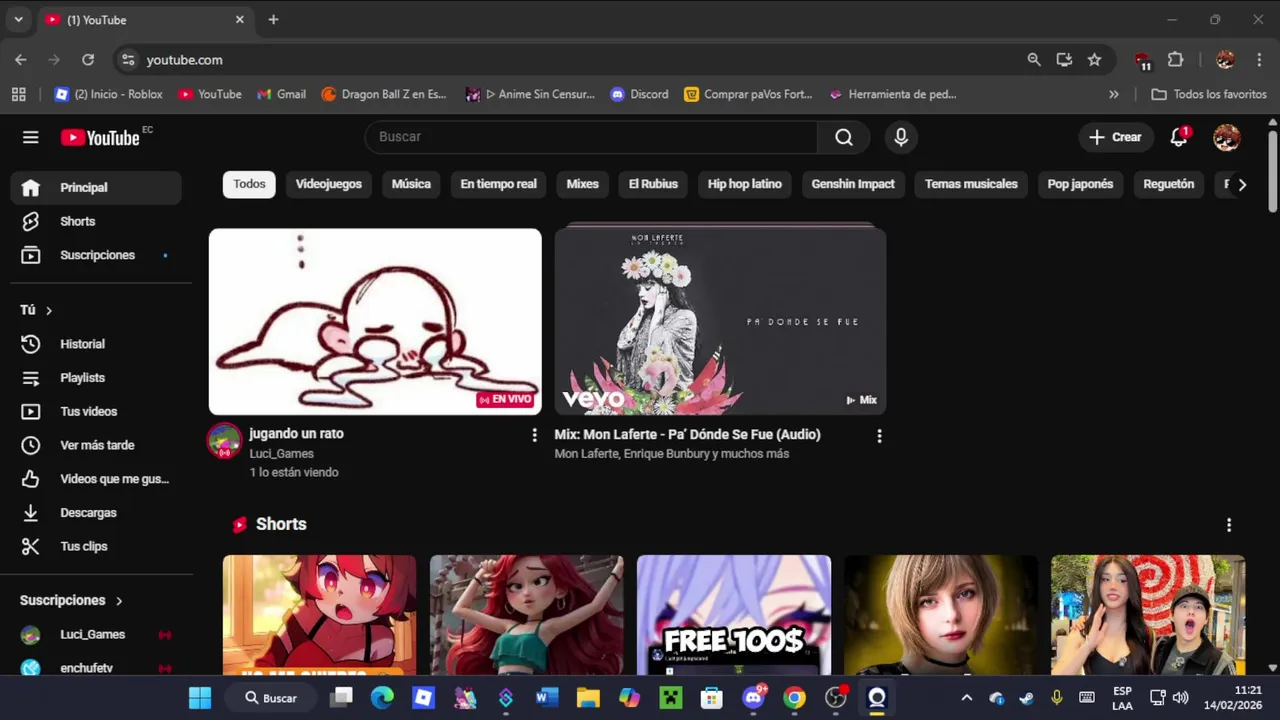The width and height of the screenshot is (1280, 720).
Task: Open options for Mon Laferte mix
Action: click(879, 435)
